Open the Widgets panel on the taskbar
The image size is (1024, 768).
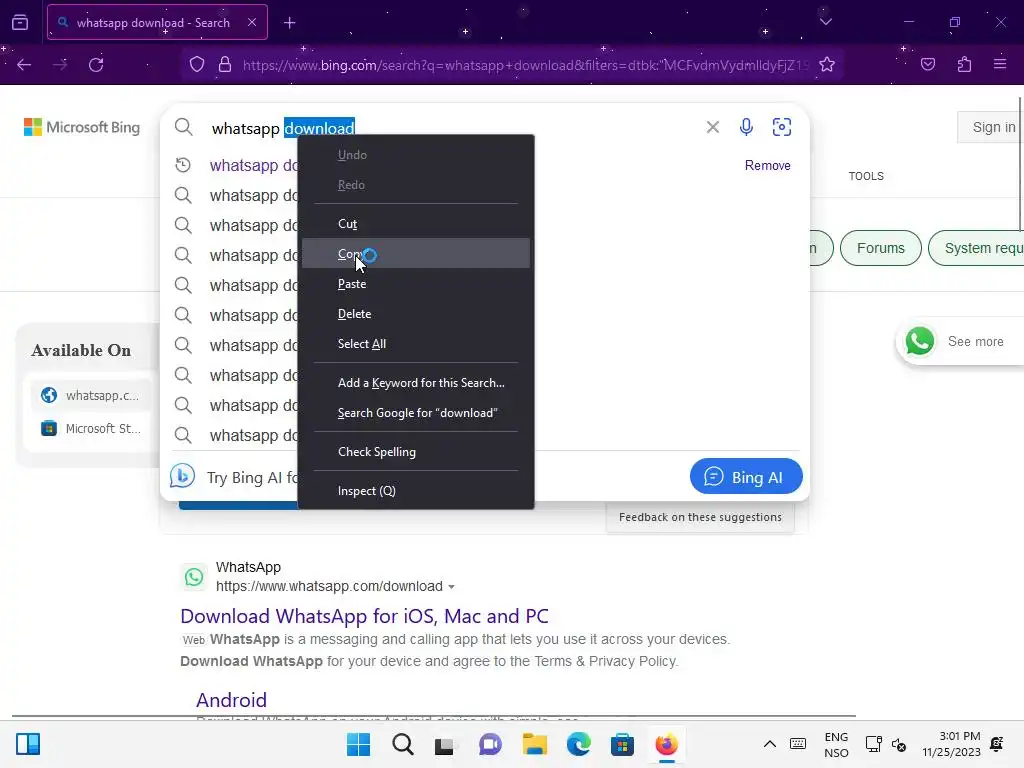pyautogui.click(x=27, y=744)
